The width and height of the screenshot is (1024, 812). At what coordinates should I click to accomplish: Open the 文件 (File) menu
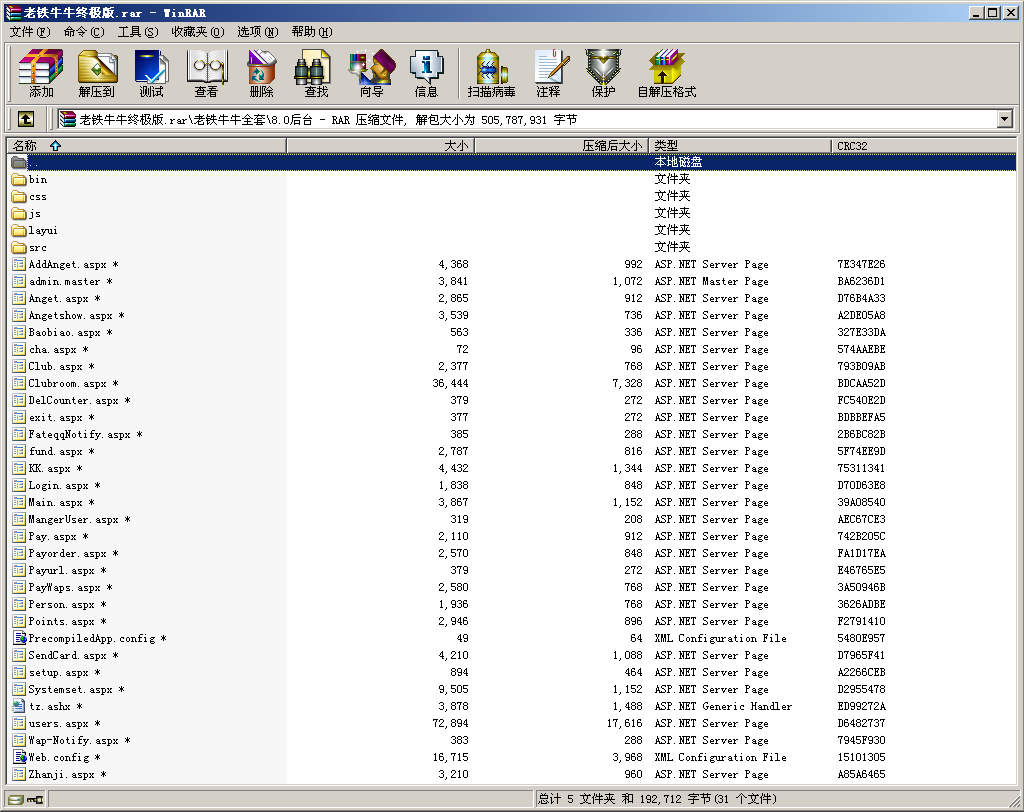[x=29, y=32]
